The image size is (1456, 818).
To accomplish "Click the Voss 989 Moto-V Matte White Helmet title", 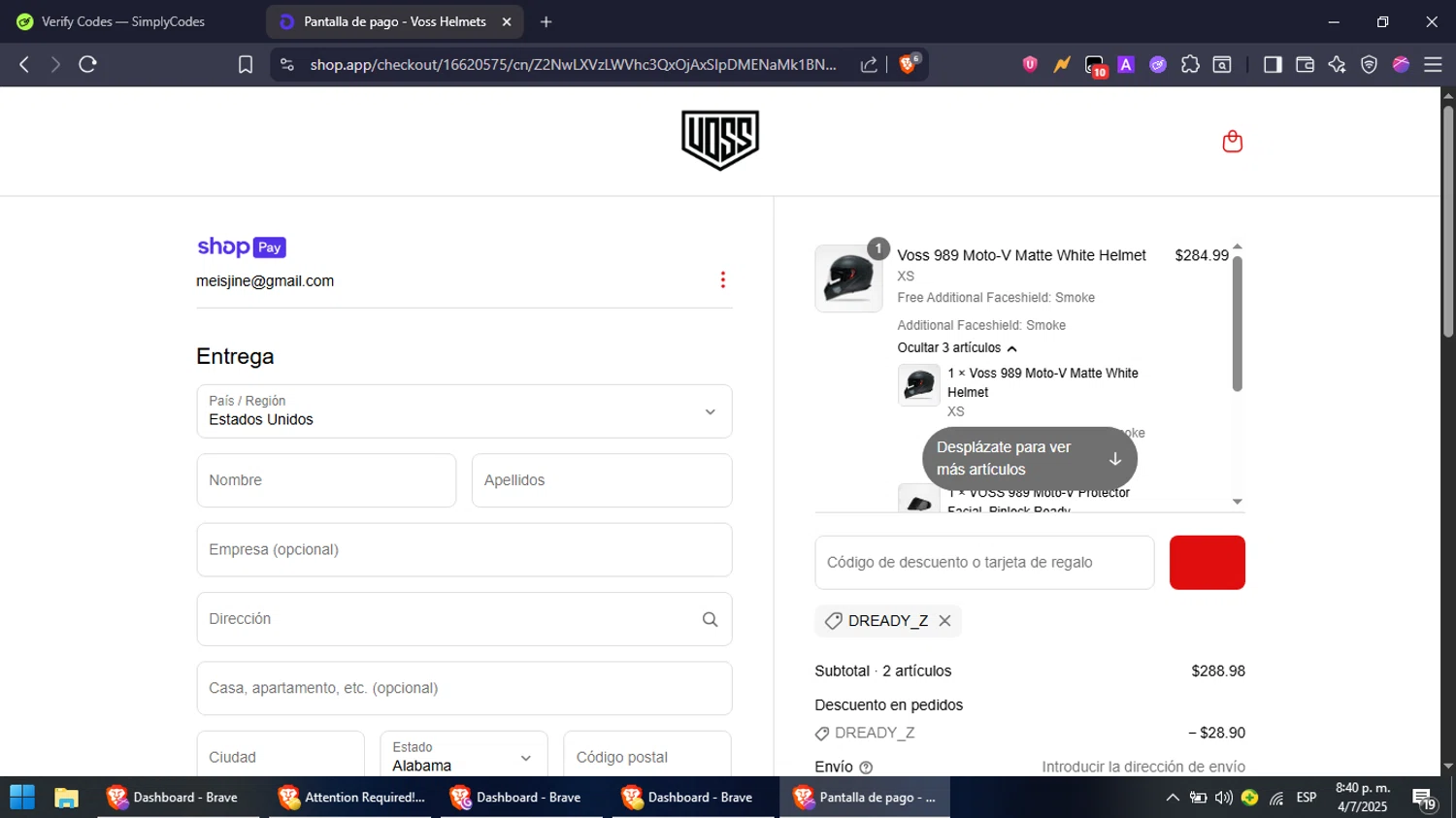I will tap(1021, 255).
